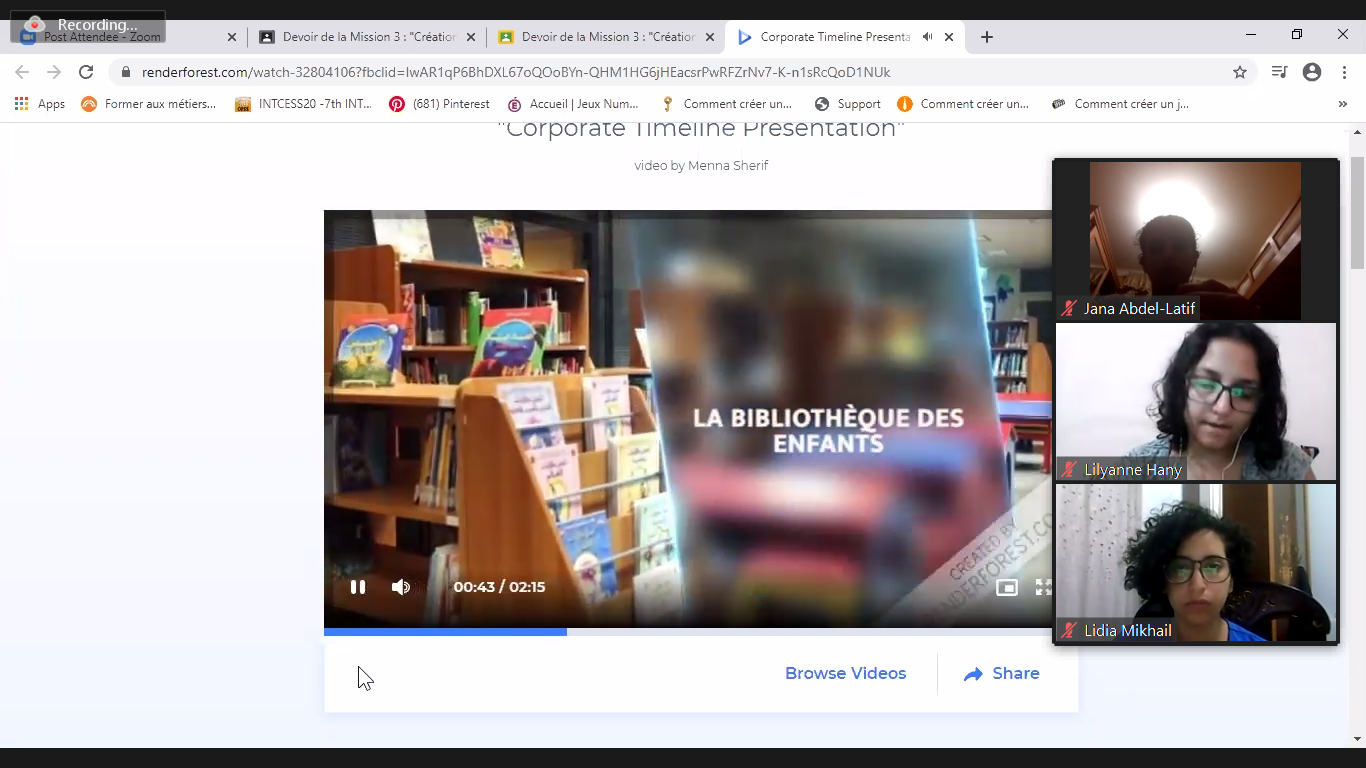This screenshot has width=1366, height=768.
Task: Open the Pinterest bookmark
Action: (x=440, y=104)
